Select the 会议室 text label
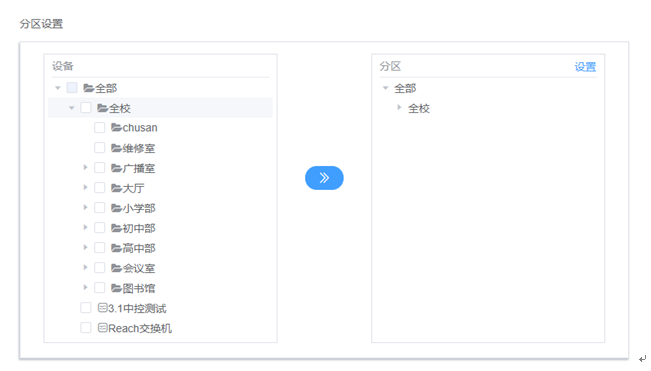The image size is (651, 371). point(139,268)
